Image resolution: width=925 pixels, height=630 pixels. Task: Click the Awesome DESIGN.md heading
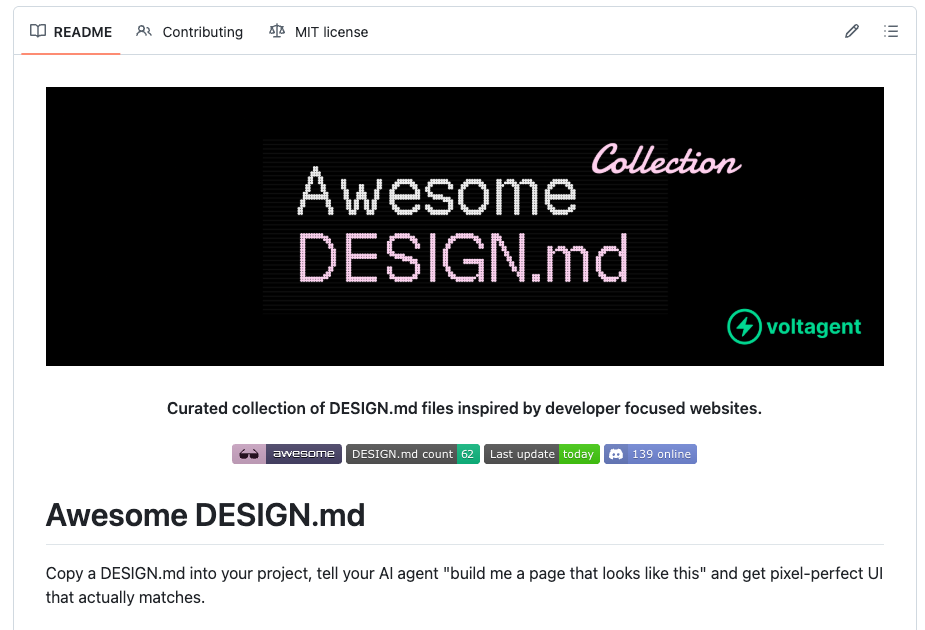pos(205,515)
